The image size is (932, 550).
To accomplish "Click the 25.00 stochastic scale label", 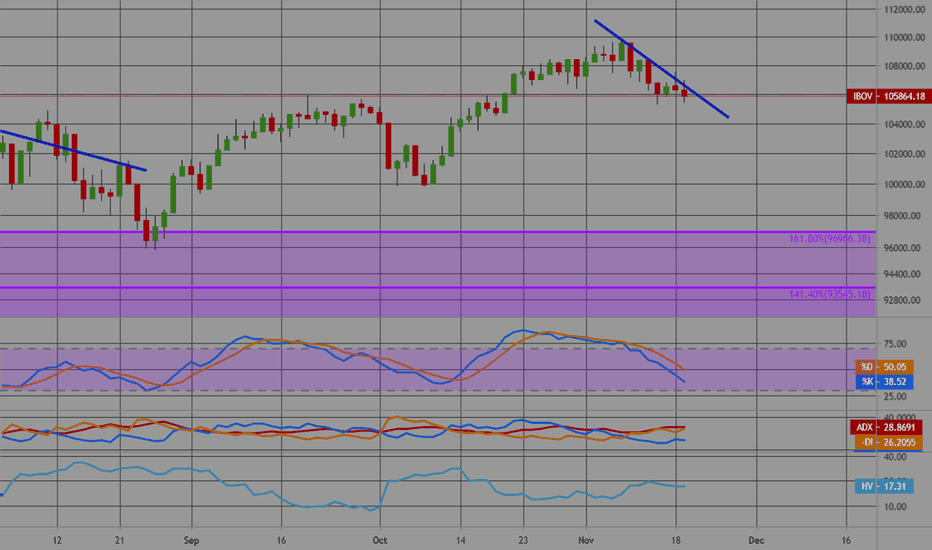I will tap(895, 396).
